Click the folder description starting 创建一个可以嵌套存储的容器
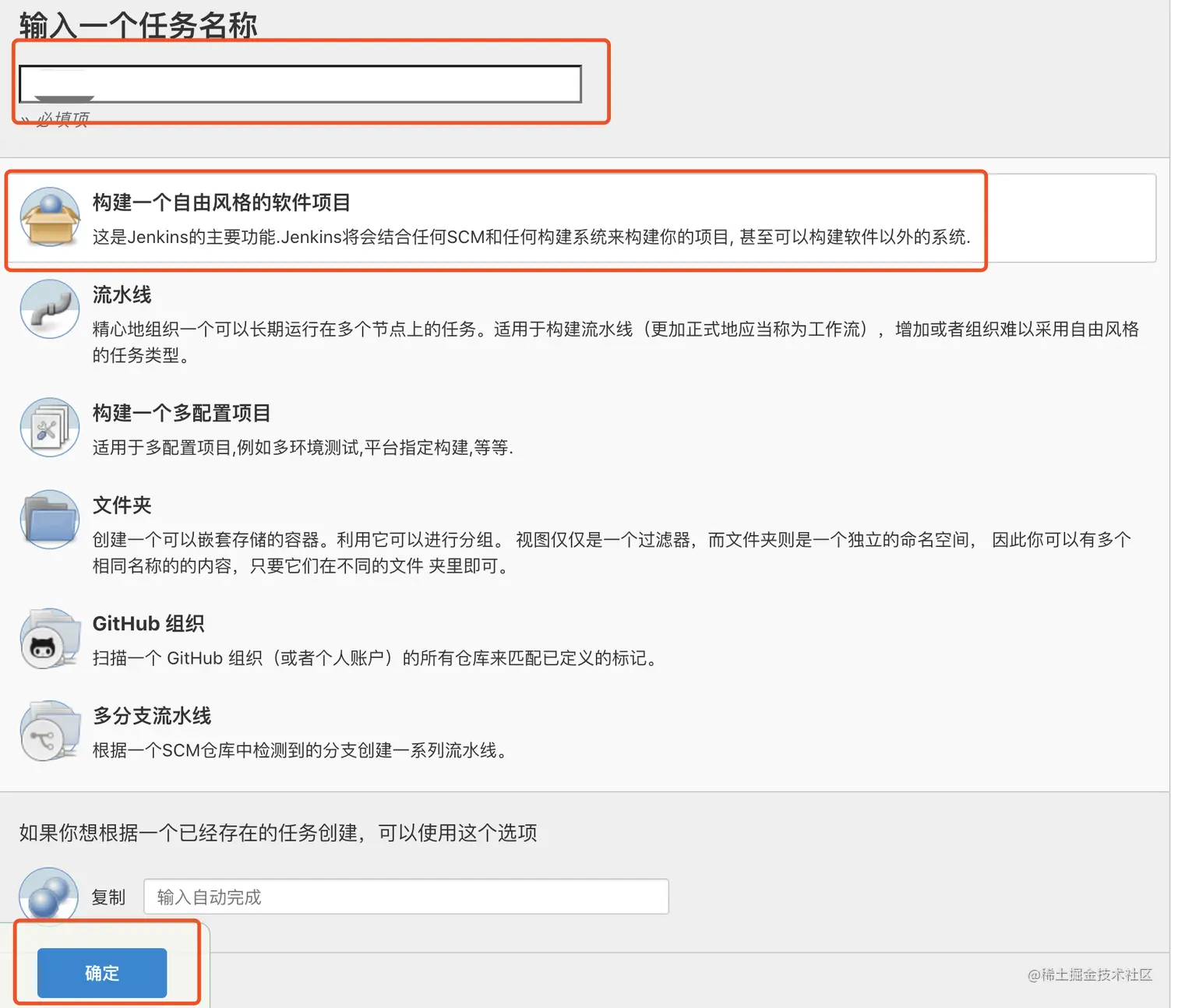The image size is (1178, 1008). pos(612,552)
